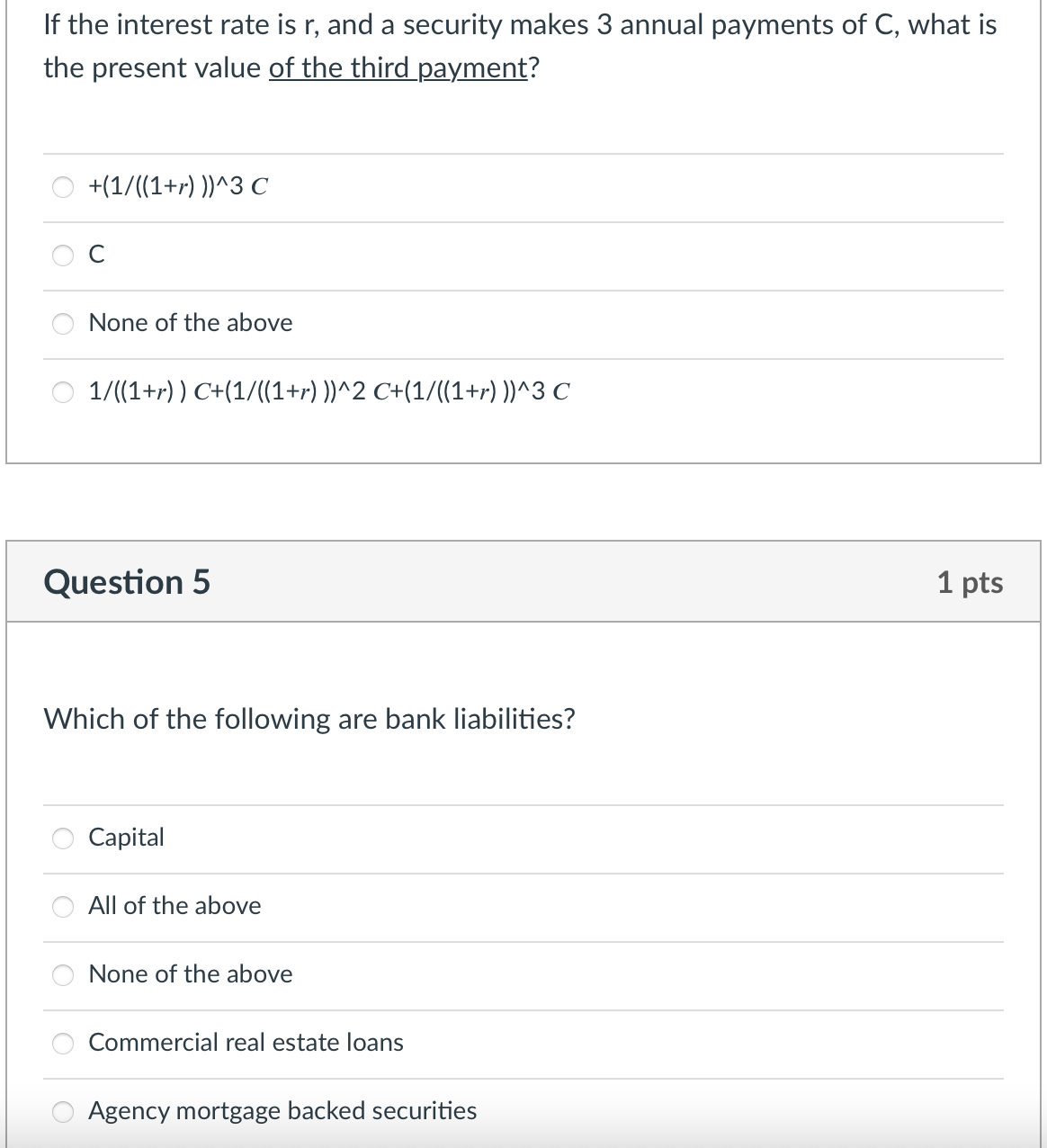Click the first question's answer area
The height and width of the screenshot is (1148, 1047).
[x=522, y=288]
